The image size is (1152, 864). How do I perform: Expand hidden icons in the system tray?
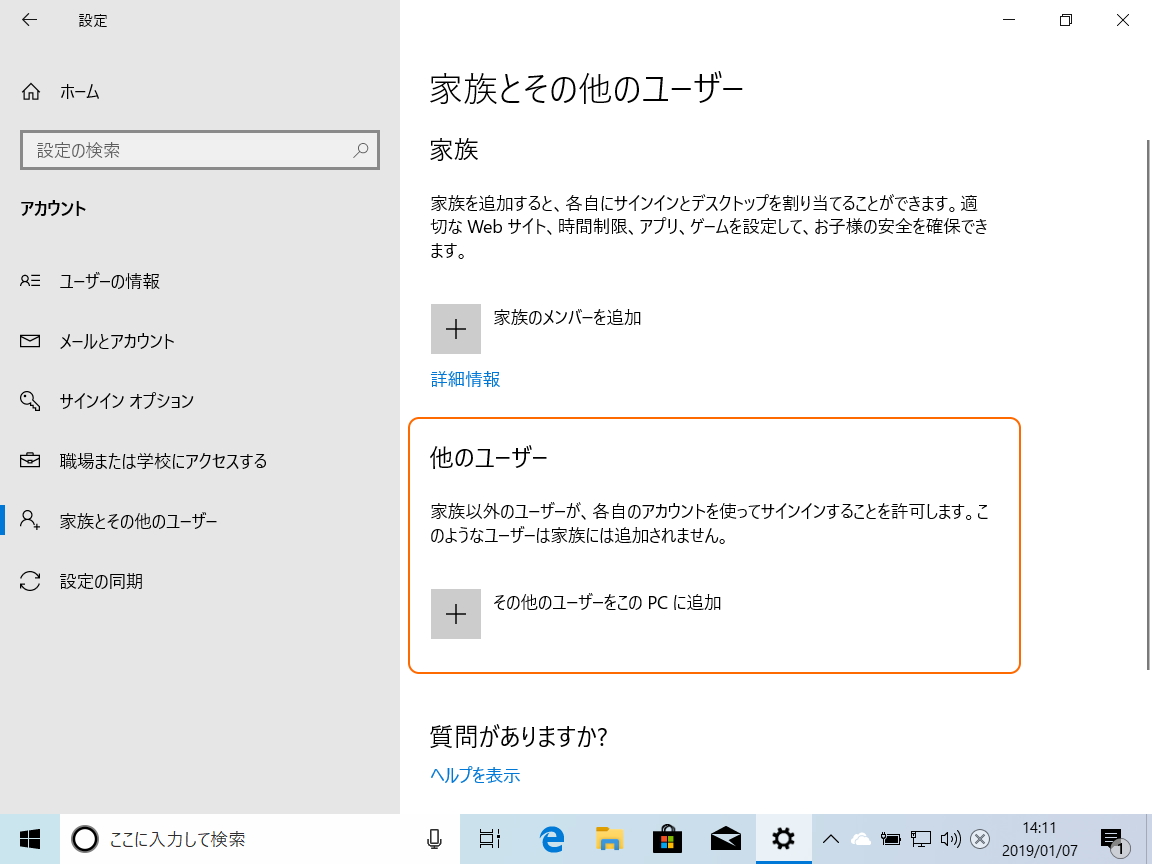[x=830, y=839]
